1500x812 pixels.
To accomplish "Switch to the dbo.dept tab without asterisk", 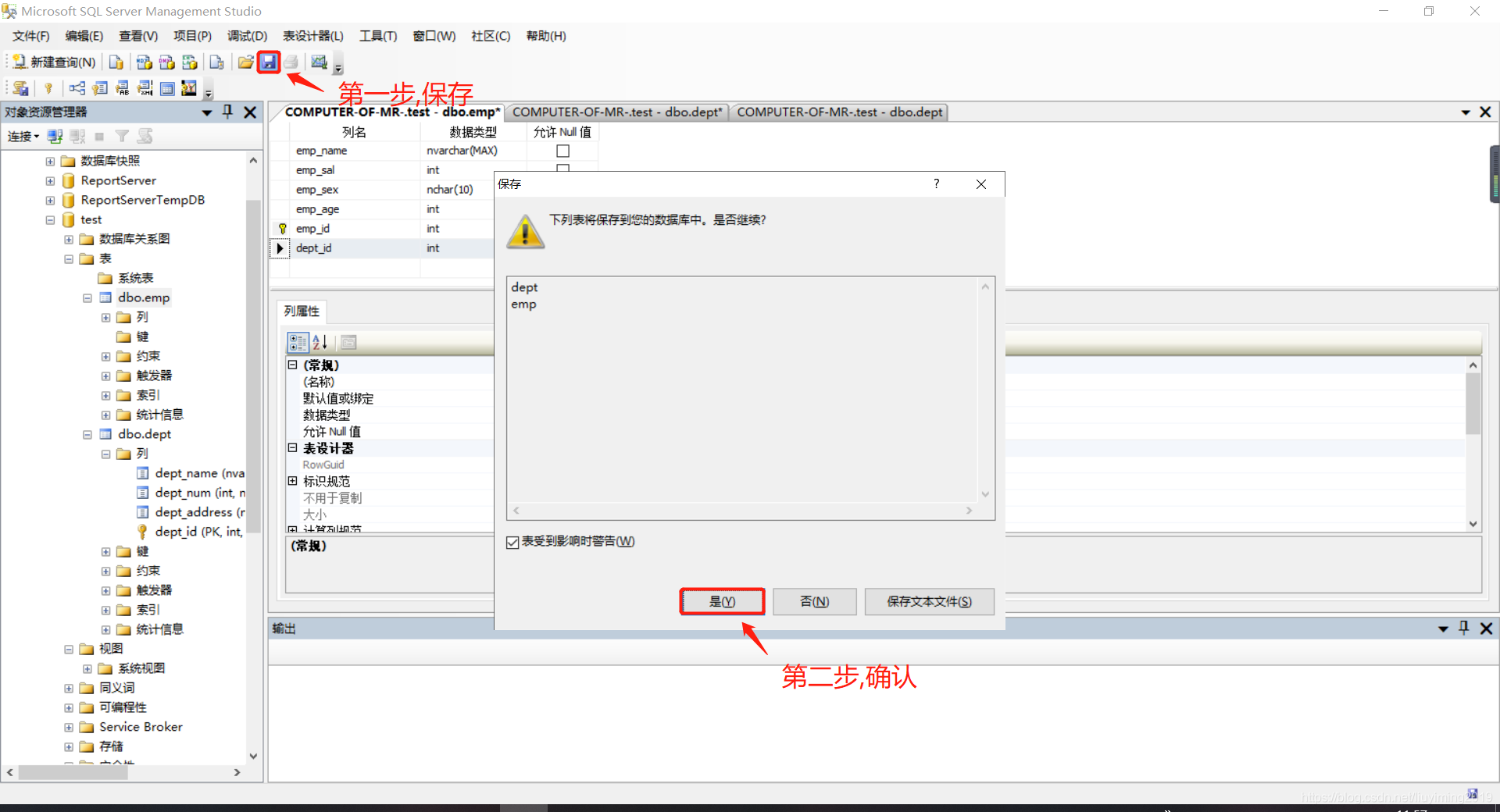I will [x=840, y=112].
